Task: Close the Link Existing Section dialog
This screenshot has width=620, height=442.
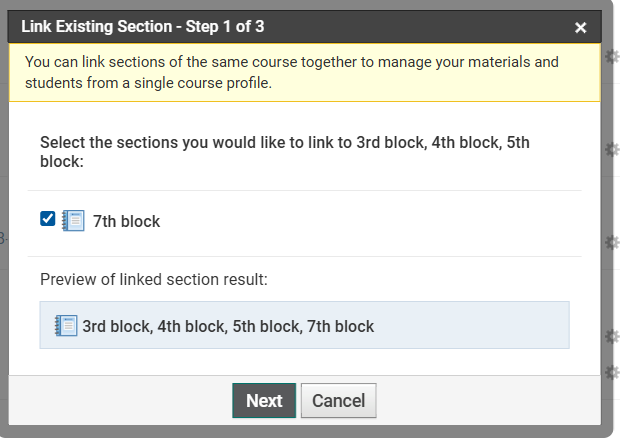Action: point(581,28)
